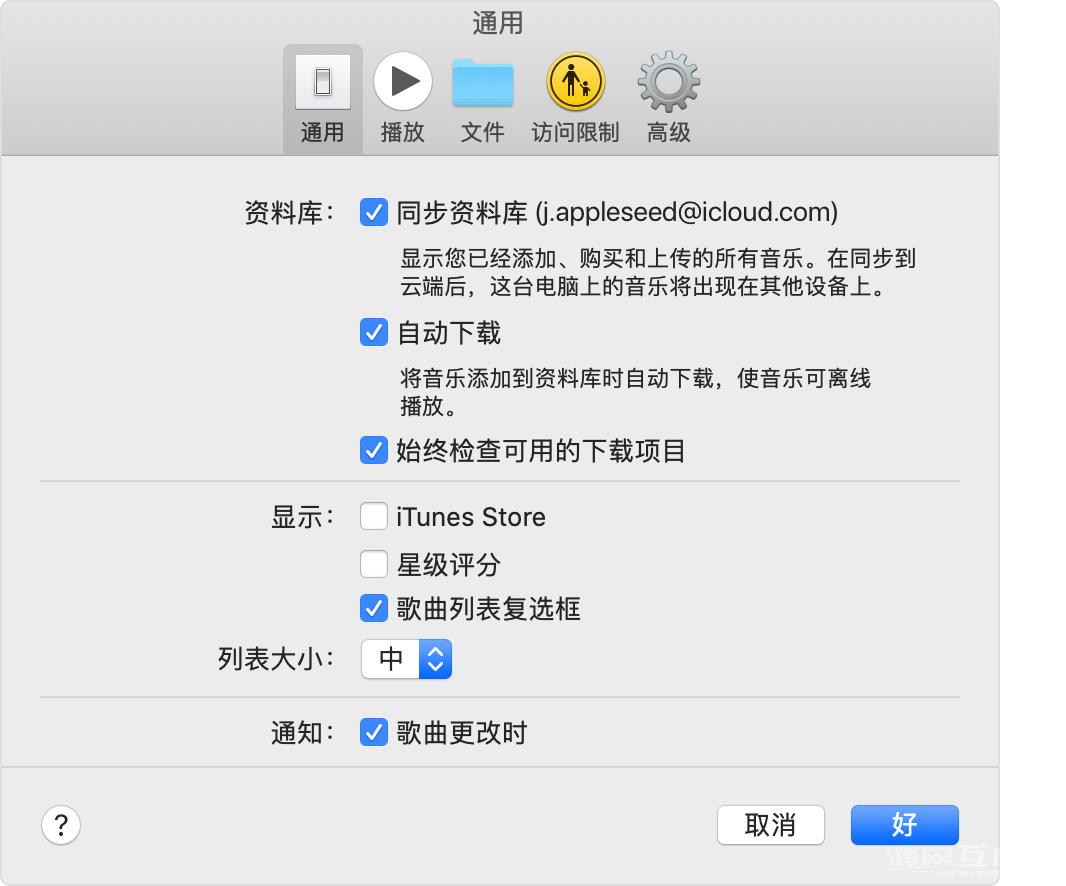Switch to the 高级 preferences tab
The image size is (1066, 886).
[667, 95]
